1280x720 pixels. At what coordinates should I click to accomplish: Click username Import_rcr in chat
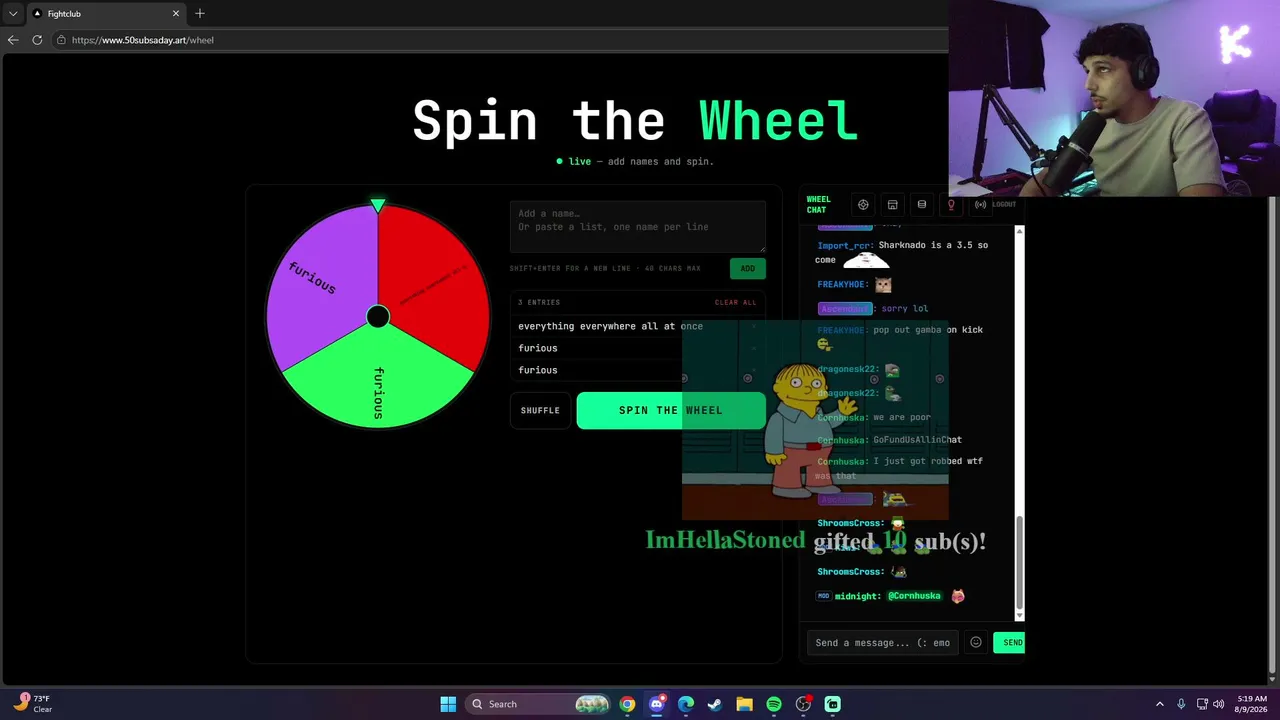(846, 245)
